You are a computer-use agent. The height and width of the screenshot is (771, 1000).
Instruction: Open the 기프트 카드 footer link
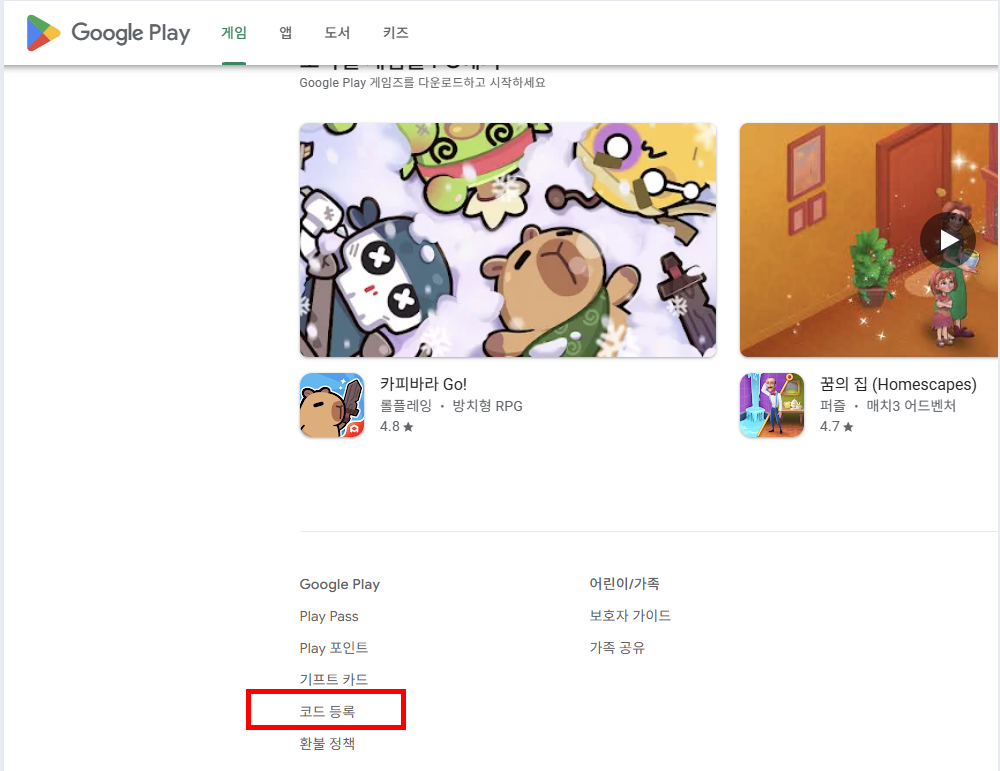click(x=334, y=679)
